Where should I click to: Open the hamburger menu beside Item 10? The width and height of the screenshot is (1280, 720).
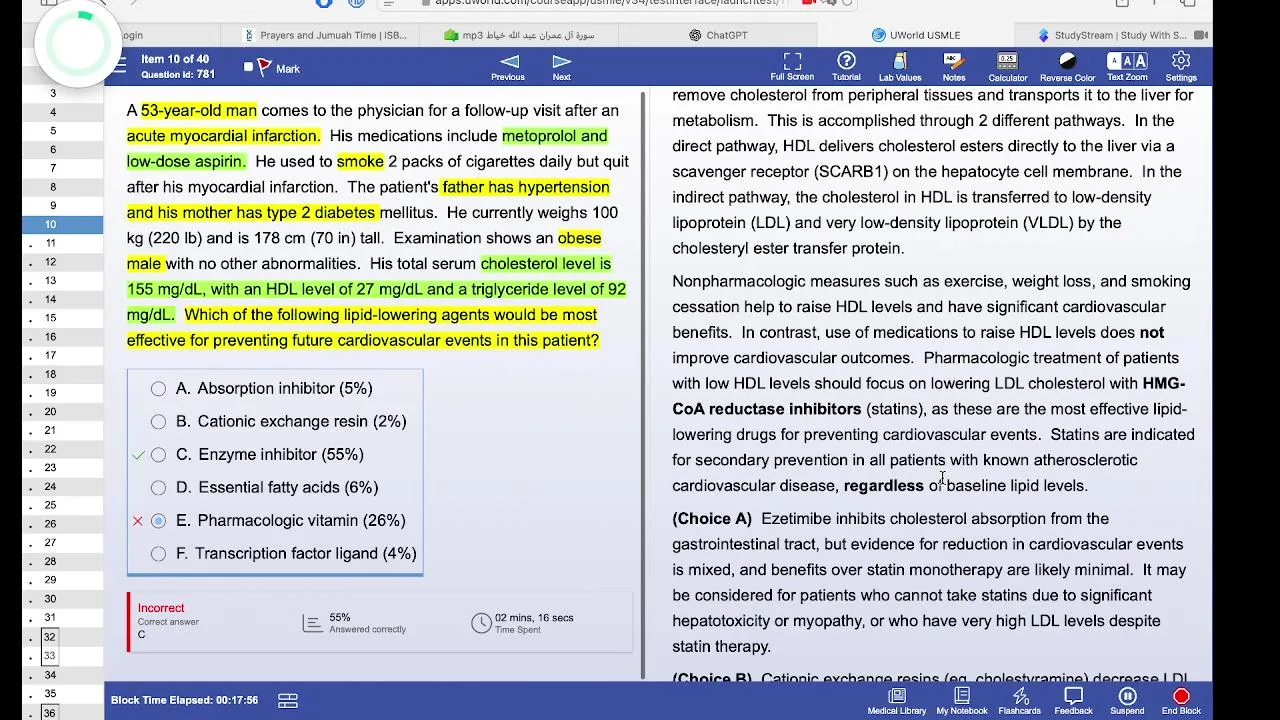coord(119,67)
